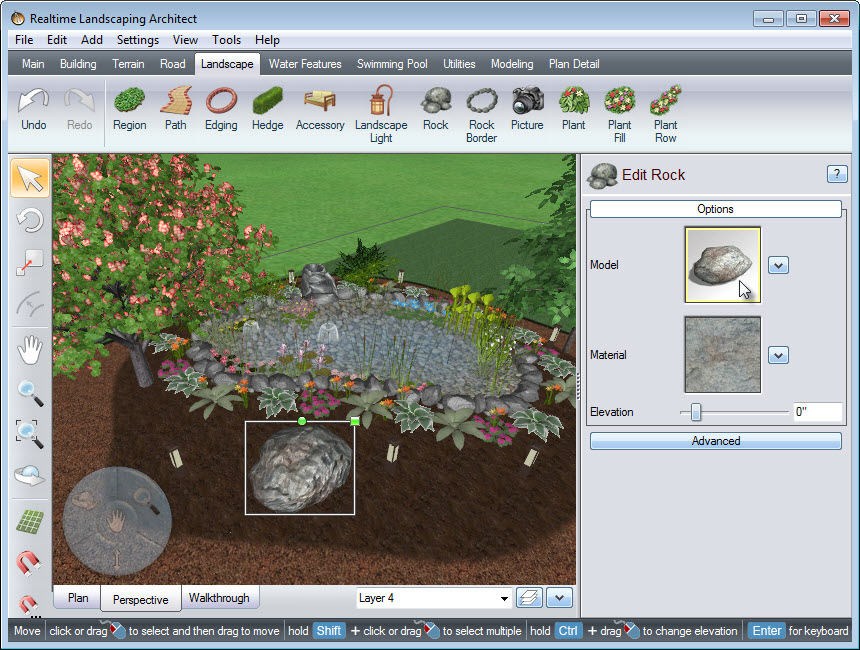The image size is (860, 650).
Task: Choose the pan hand tool
Action: pos(30,349)
